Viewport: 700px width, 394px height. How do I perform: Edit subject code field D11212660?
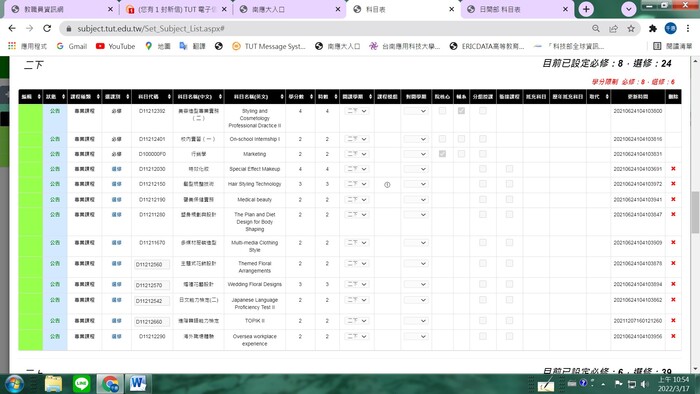[152, 322]
